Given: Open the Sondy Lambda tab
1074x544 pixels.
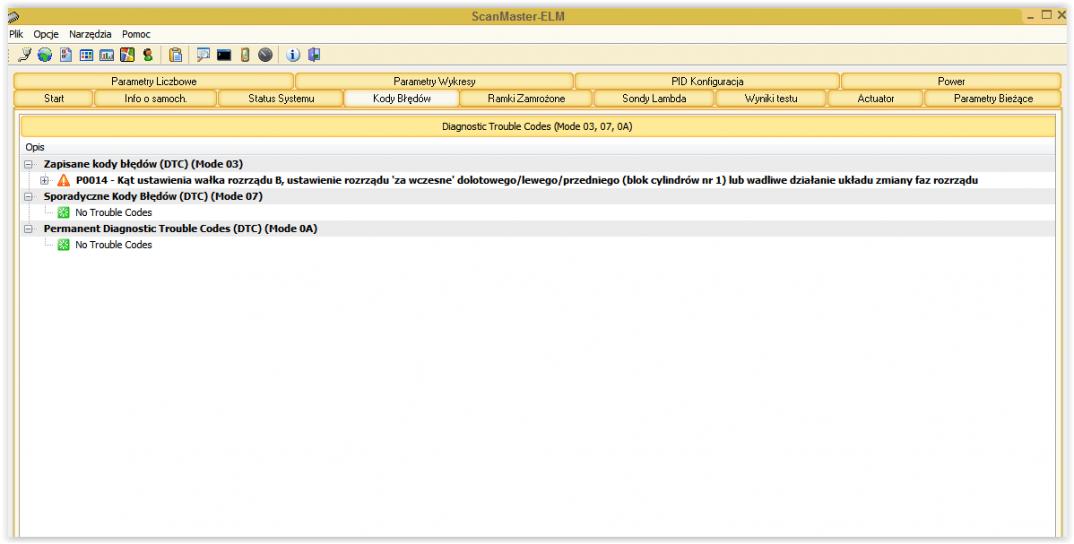Looking at the screenshot, I should (654, 99).
